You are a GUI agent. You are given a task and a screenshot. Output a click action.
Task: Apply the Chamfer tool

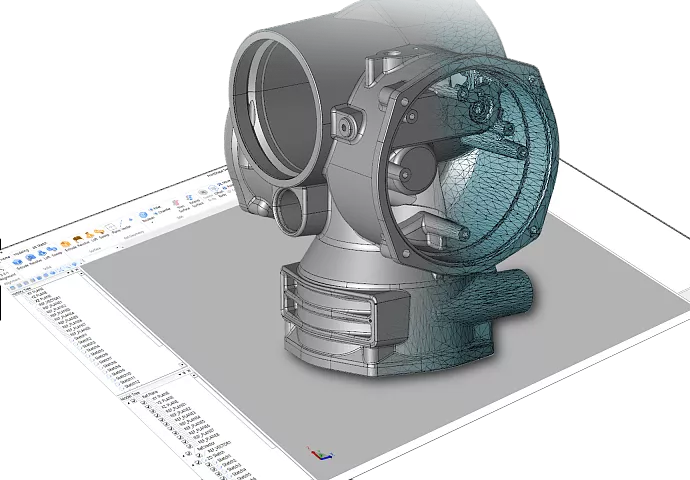[163, 212]
